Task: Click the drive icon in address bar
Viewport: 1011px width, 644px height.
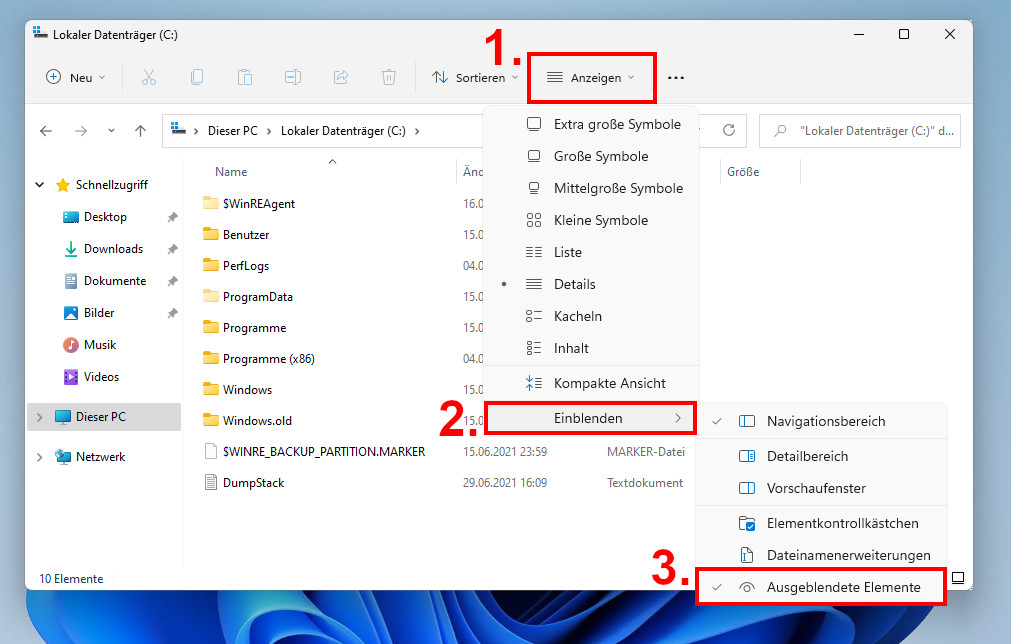Action: point(179,130)
